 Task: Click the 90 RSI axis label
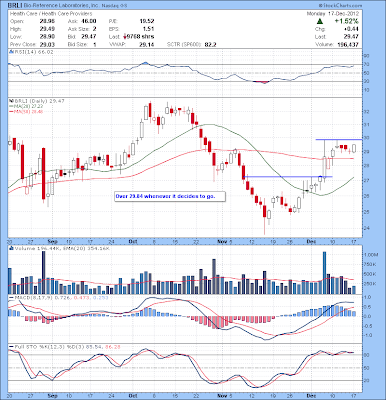click(366, 56)
